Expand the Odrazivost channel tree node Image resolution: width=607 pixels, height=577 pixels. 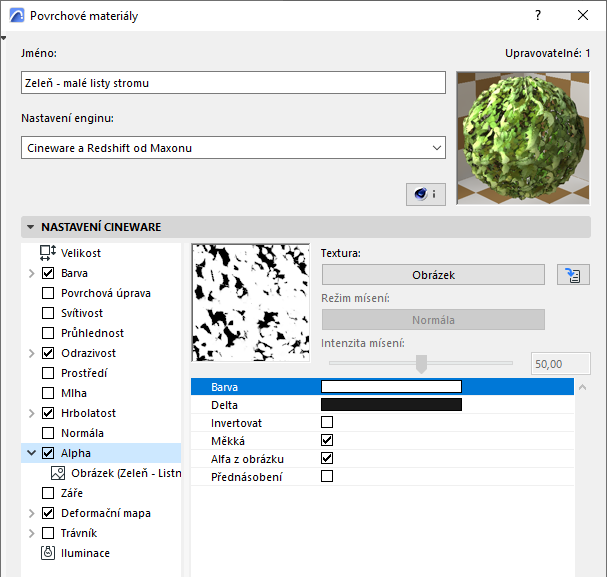pyautogui.click(x=32, y=353)
